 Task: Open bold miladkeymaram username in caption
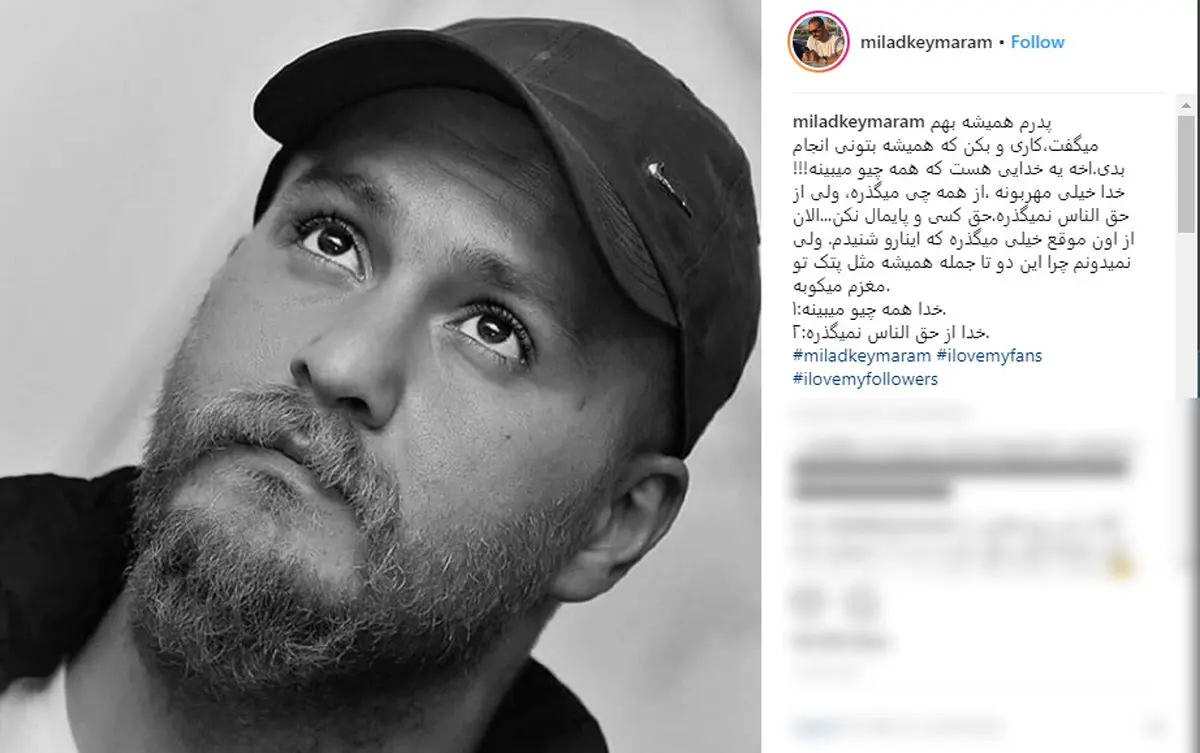tap(858, 122)
